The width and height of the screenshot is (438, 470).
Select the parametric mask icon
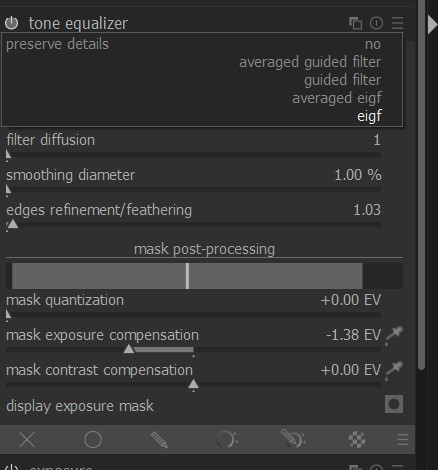click(227, 440)
